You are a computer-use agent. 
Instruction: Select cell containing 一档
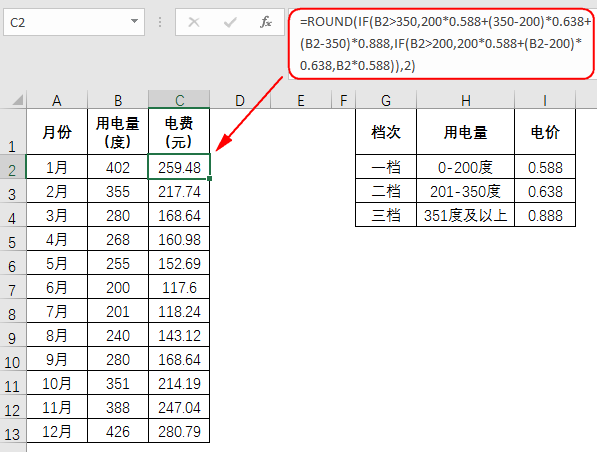click(x=386, y=167)
